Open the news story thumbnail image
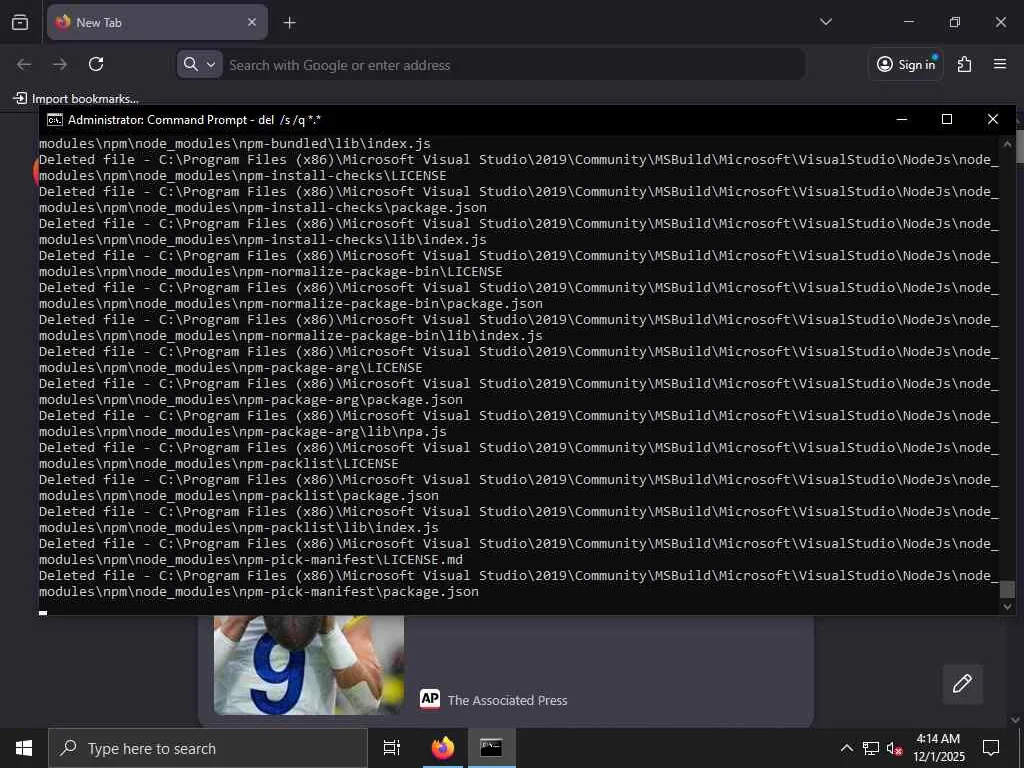 click(309, 665)
